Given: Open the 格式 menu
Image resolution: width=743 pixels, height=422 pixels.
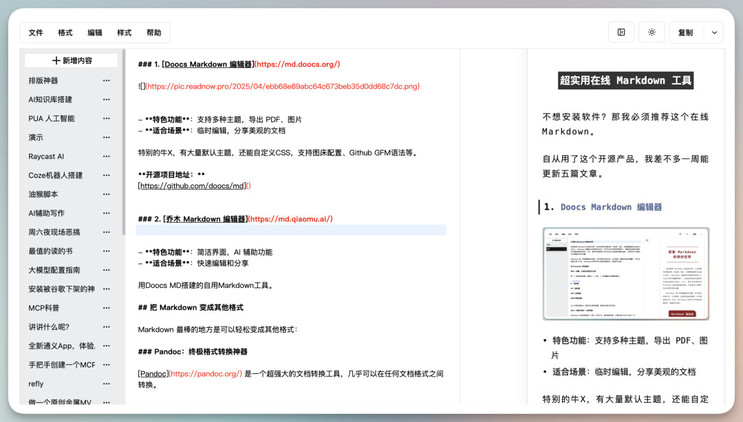Looking at the screenshot, I should pyautogui.click(x=65, y=33).
